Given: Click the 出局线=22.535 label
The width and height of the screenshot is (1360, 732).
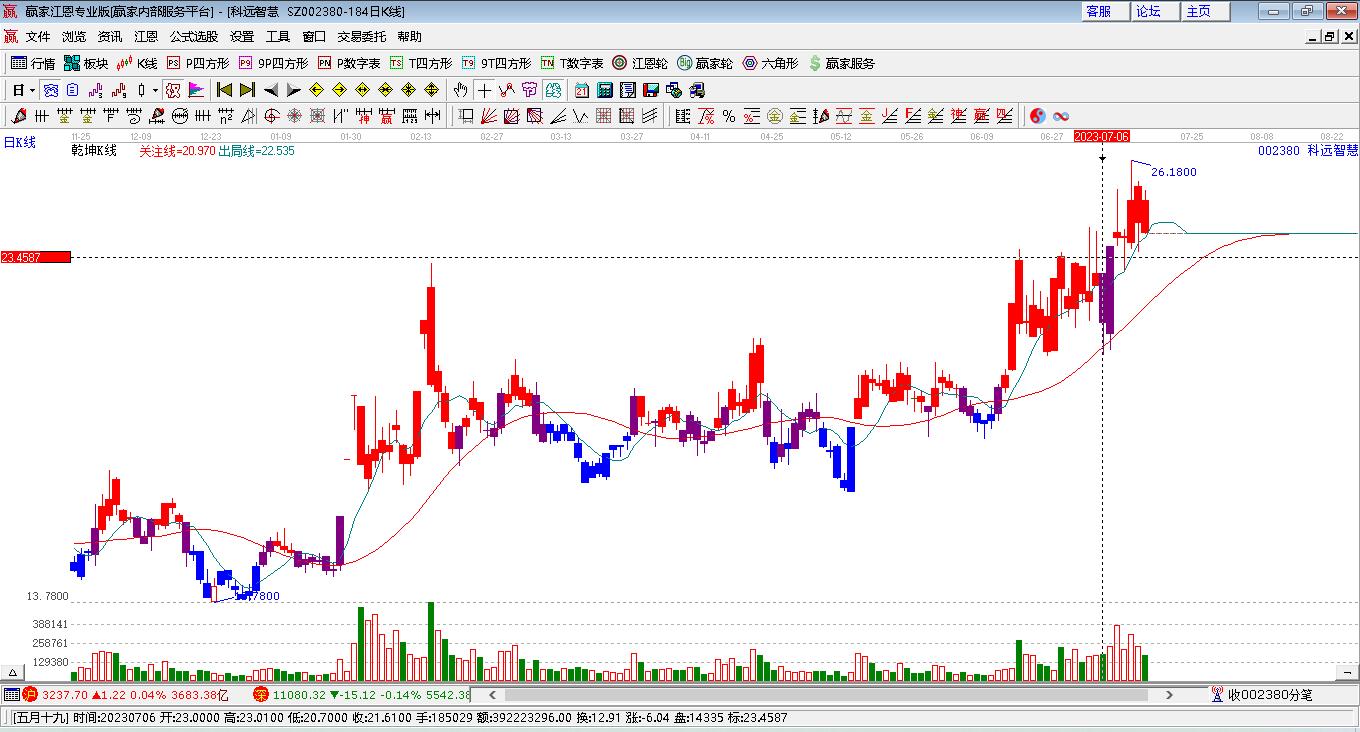Looking at the screenshot, I should (x=256, y=151).
